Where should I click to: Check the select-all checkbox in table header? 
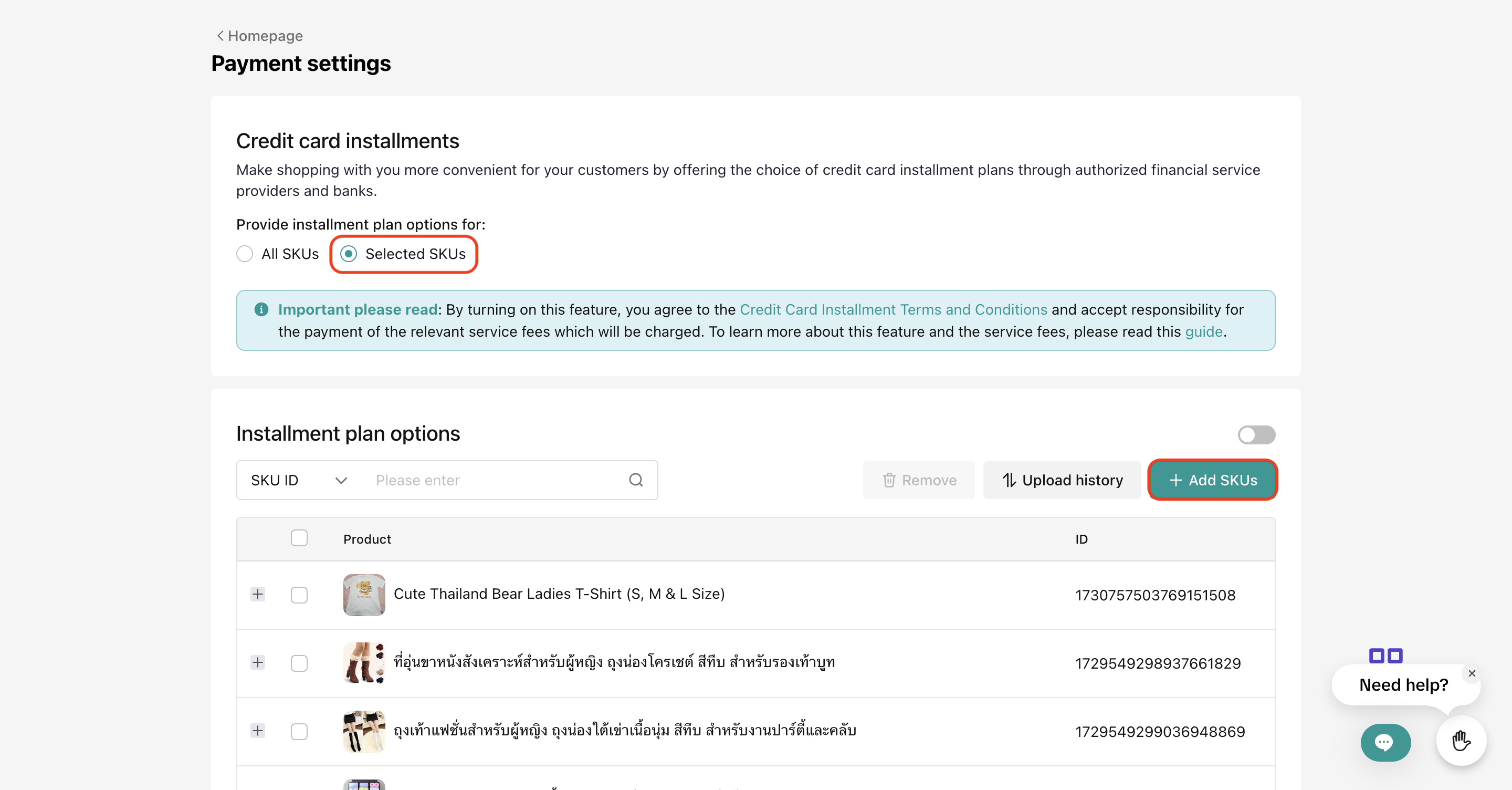tap(299, 538)
